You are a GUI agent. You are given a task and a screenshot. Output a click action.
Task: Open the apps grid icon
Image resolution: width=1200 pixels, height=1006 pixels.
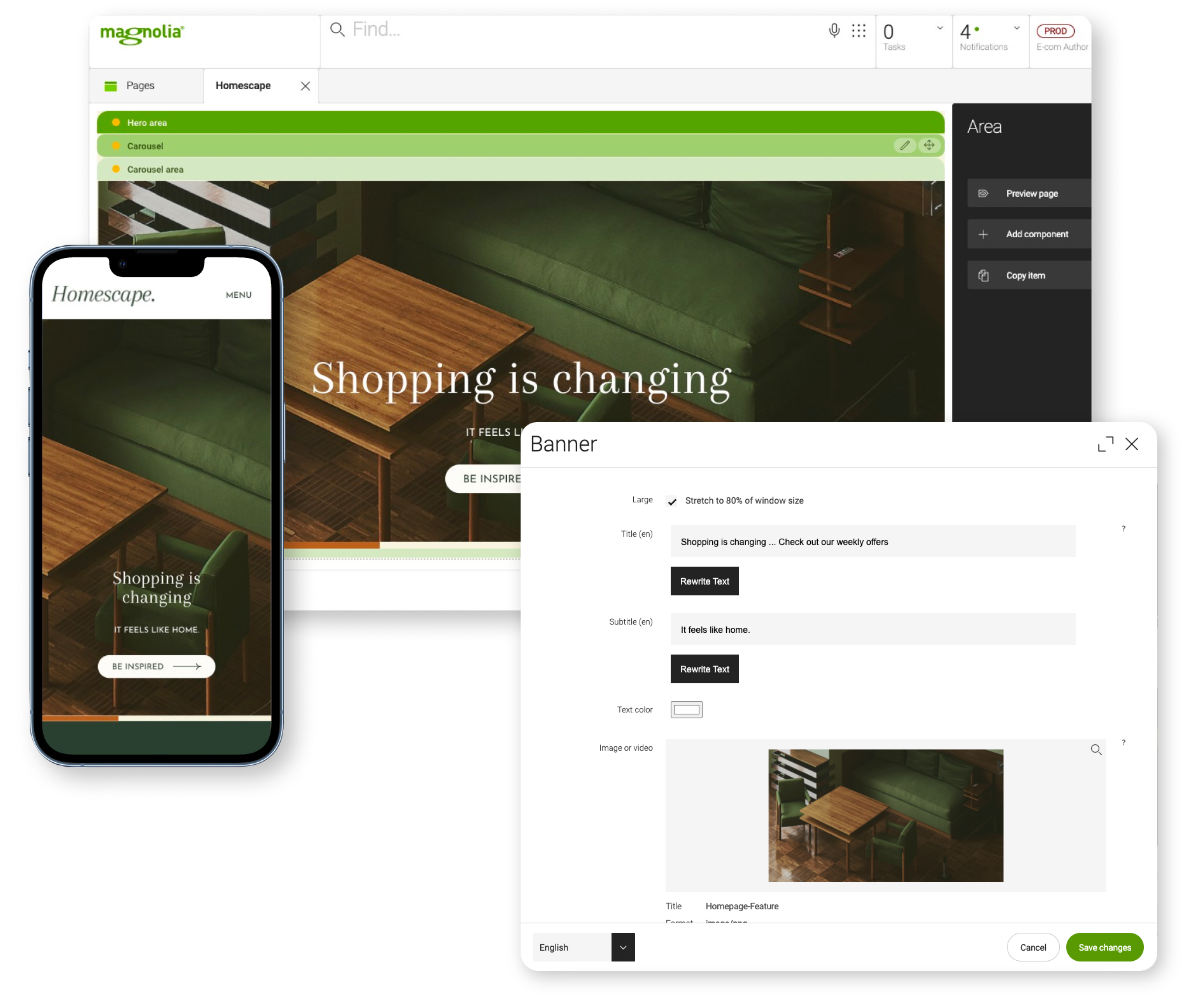tap(859, 30)
